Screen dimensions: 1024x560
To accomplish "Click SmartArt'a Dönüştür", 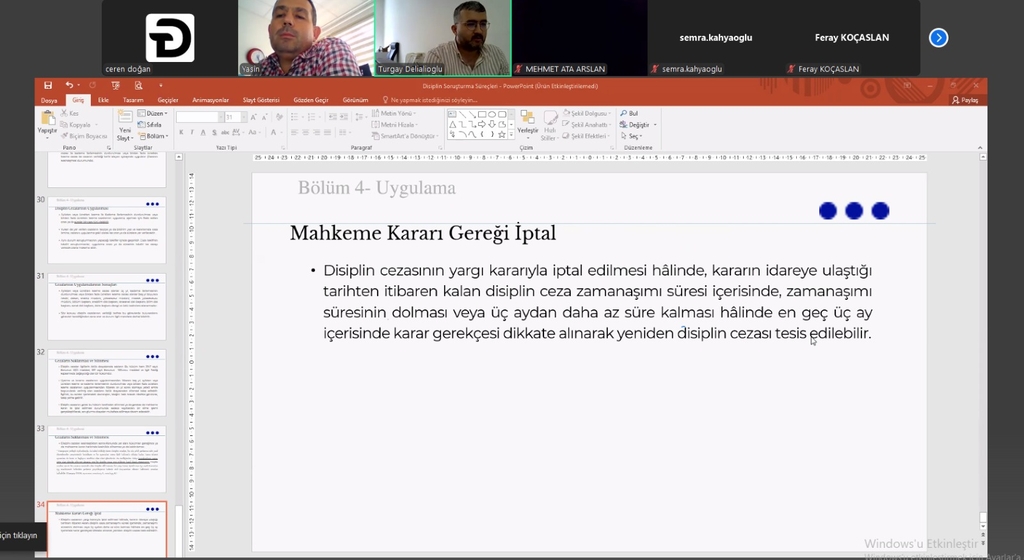I will pos(404,136).
